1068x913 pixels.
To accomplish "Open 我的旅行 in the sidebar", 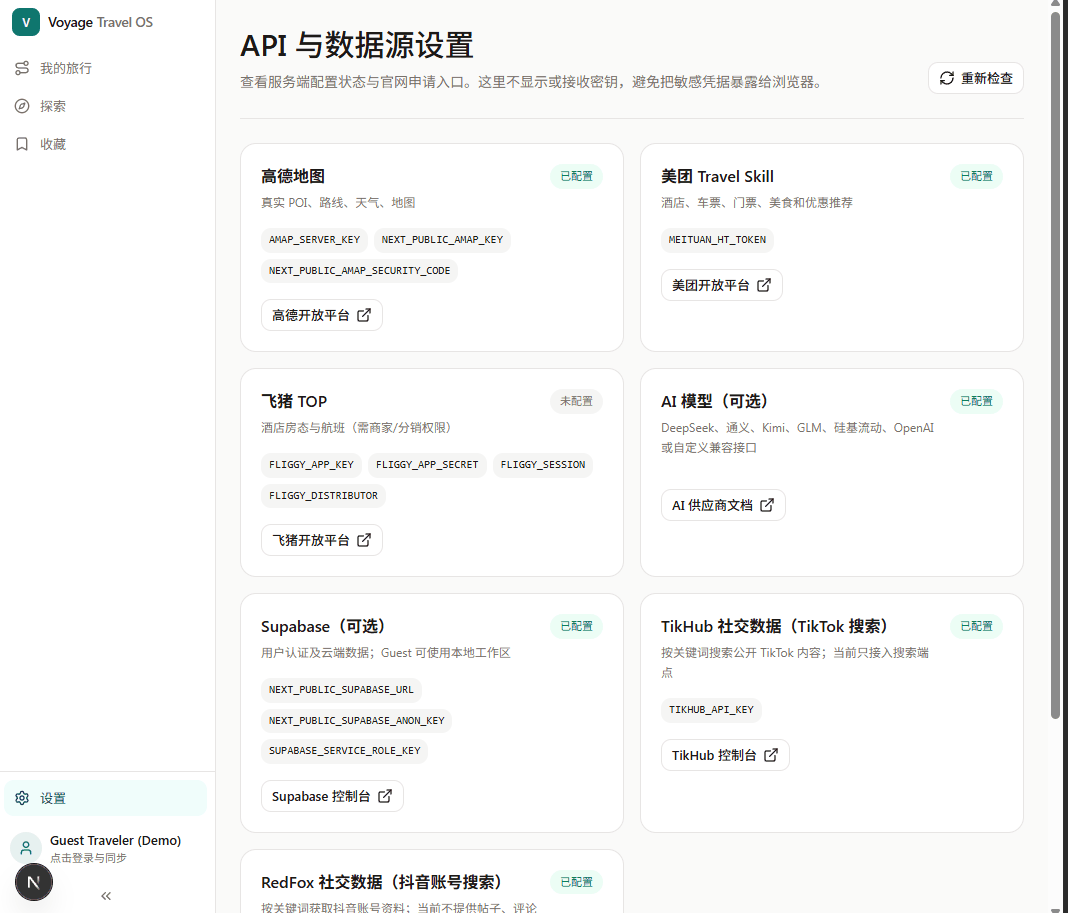I will 106,68.
